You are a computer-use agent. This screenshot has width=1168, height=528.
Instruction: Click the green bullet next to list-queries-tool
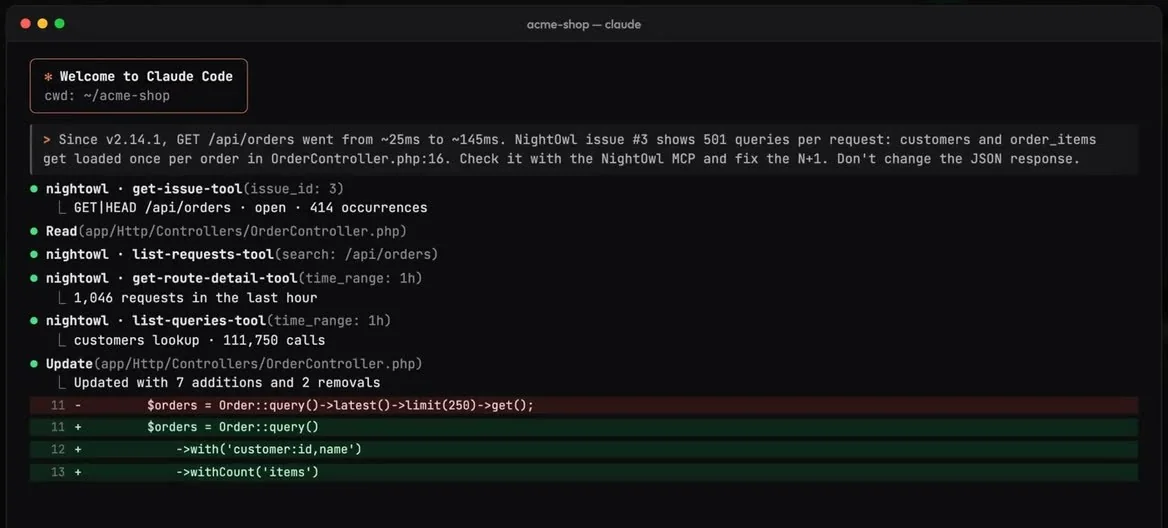coord(34,321)
